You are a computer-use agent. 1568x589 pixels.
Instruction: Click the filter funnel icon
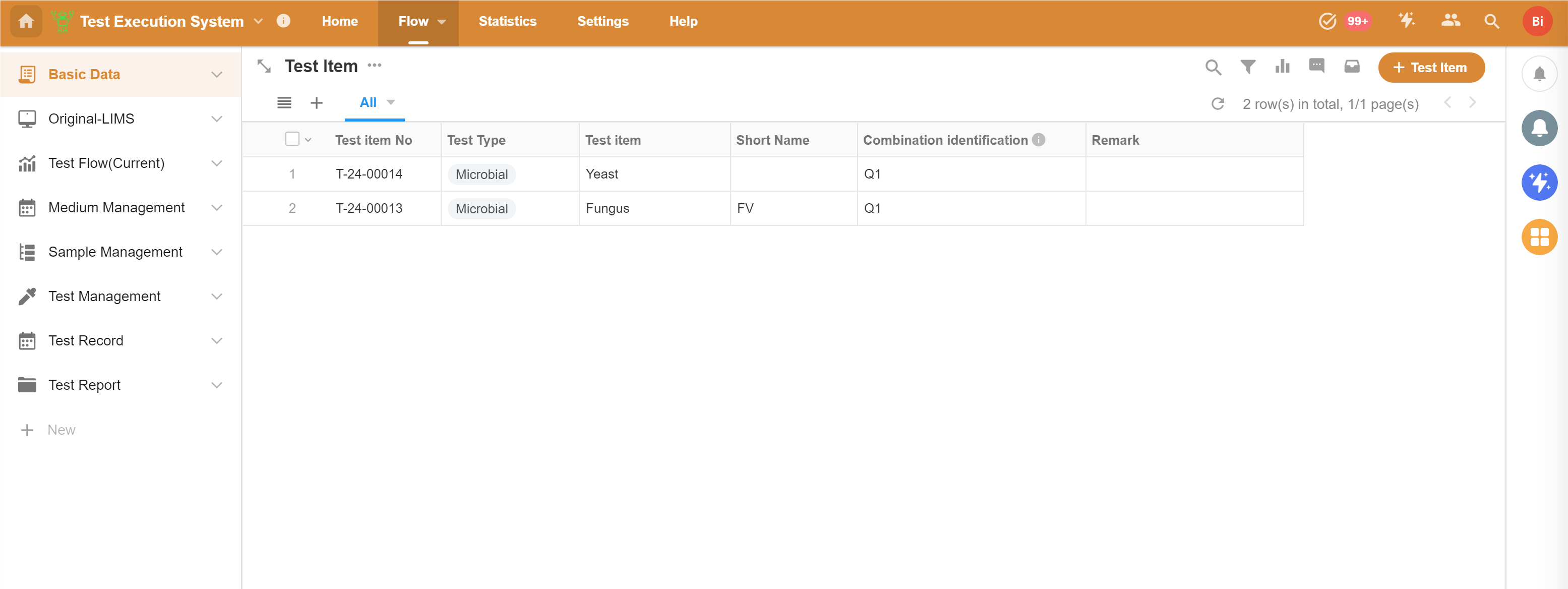pos(1248,67)
